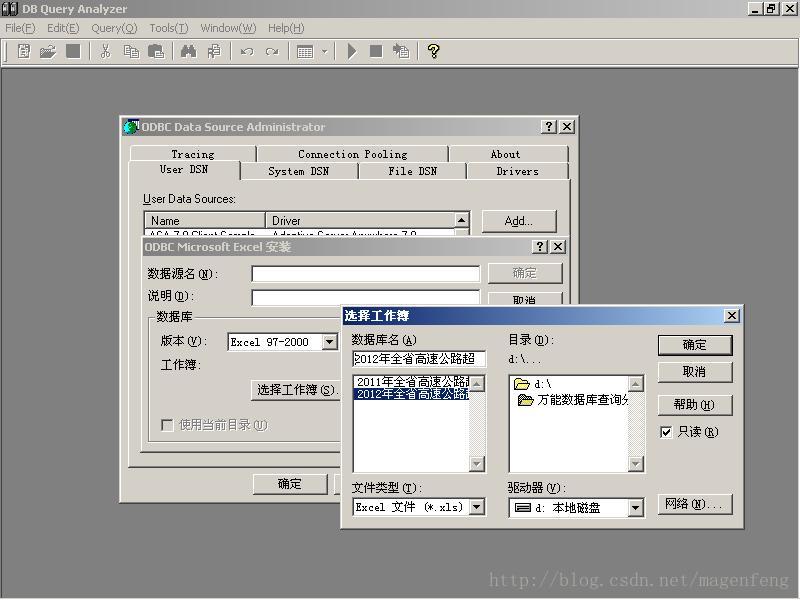This screenshot has height=600, width=800.
Task: Click the New query toolbar icon
Action: coord(23,51)
